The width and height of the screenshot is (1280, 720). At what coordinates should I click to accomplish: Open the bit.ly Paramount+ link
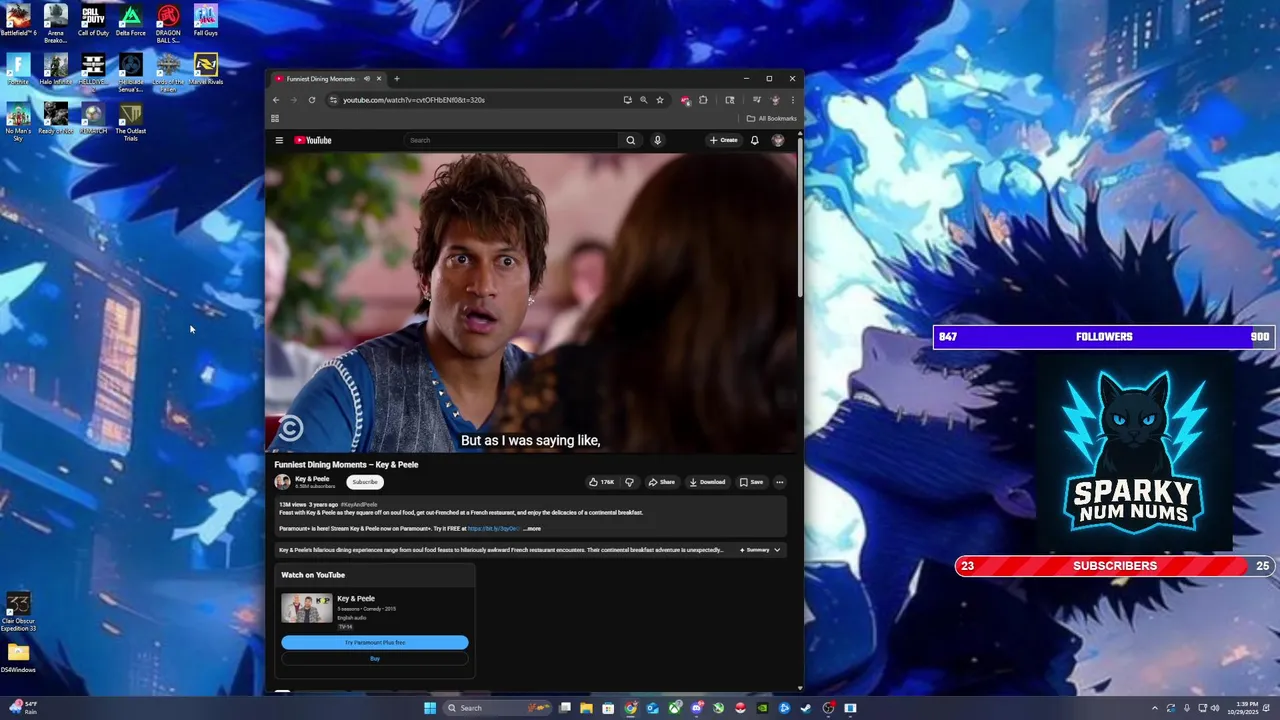(493, 528)
